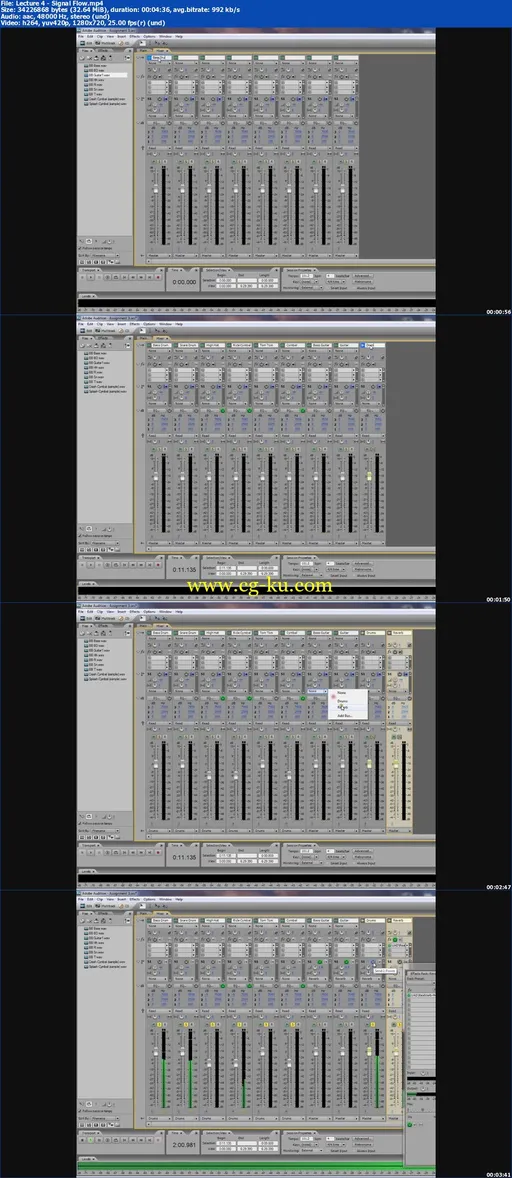This screenshot has width=512, height=1178.
Task: Open Bass Drum input dropdown in the 00:01:50 frame
Action: (158, 352)
